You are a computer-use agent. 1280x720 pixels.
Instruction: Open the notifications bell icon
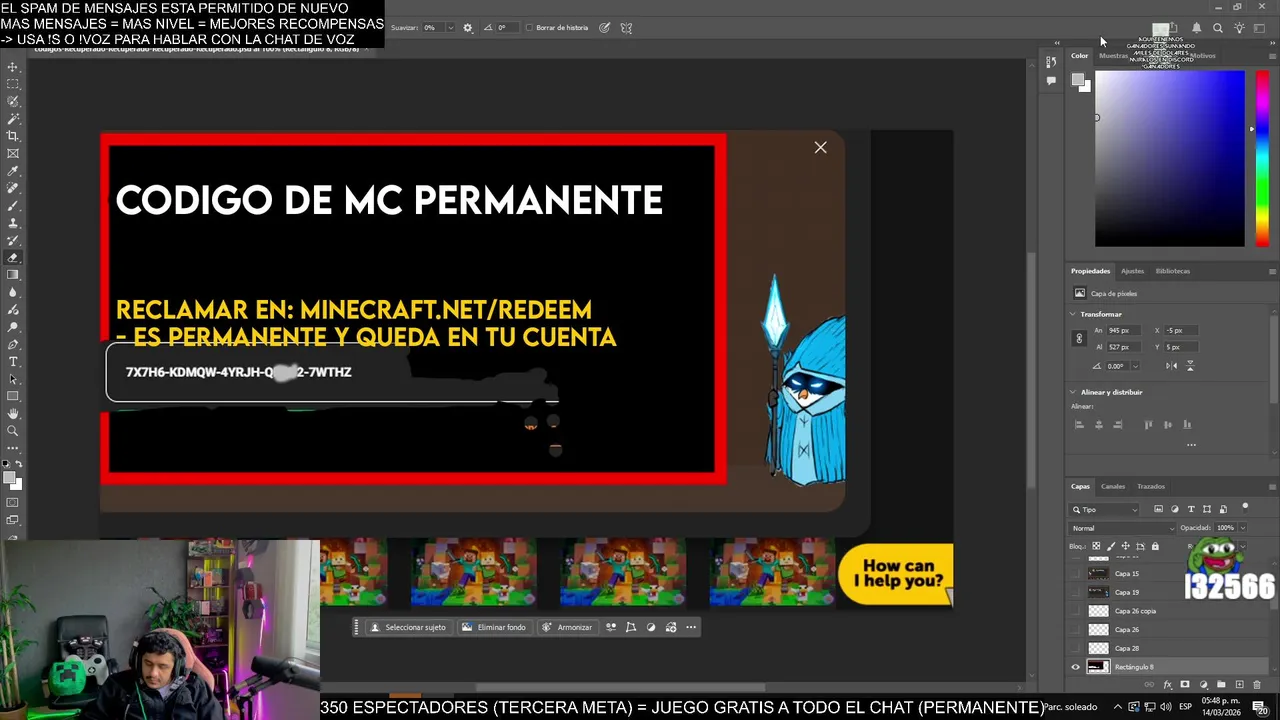(x=1196, y=28)
